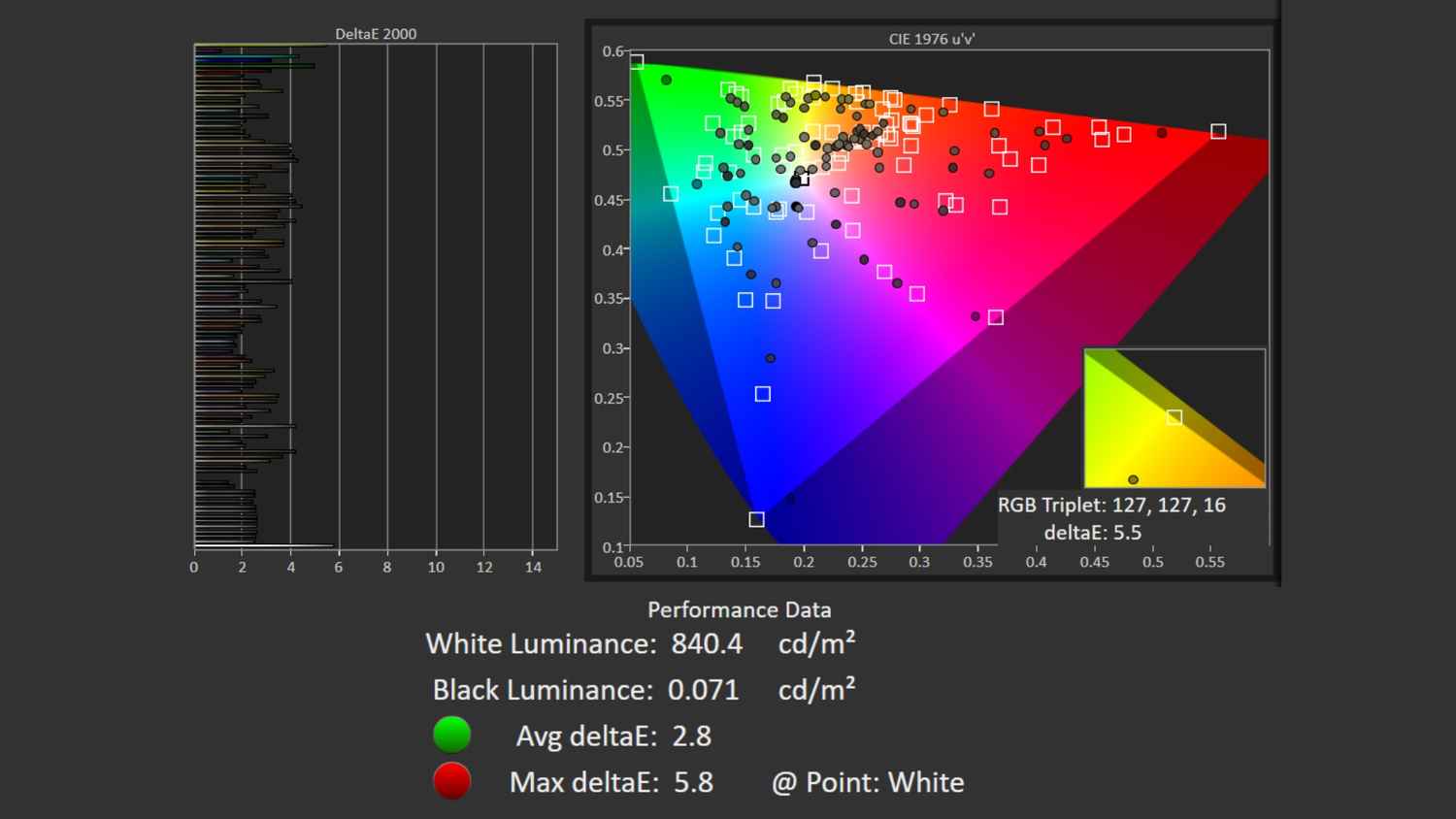The width and height of the screenshot is (1456, 819).
Task: Click the DeltaE 2000 chart title
Action: click(376, 34)
